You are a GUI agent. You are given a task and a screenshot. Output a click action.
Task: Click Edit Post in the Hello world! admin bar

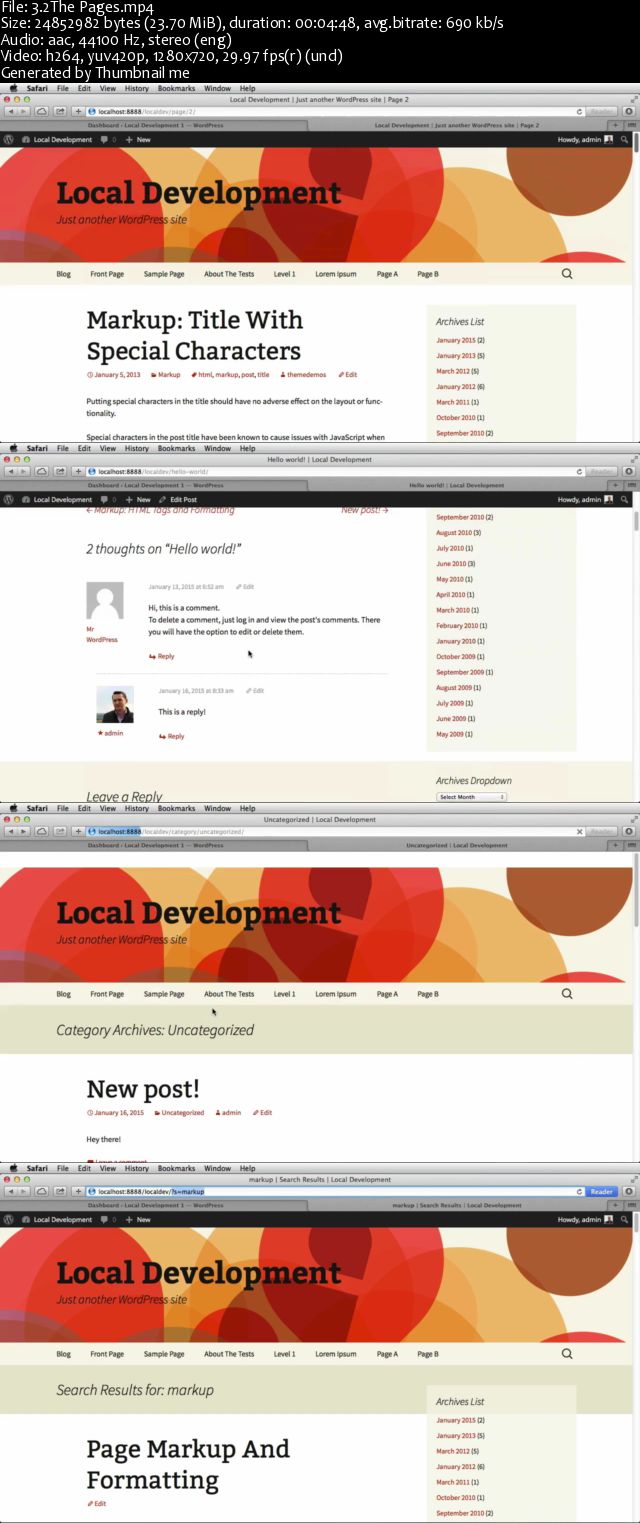click(x=178, y=499)
